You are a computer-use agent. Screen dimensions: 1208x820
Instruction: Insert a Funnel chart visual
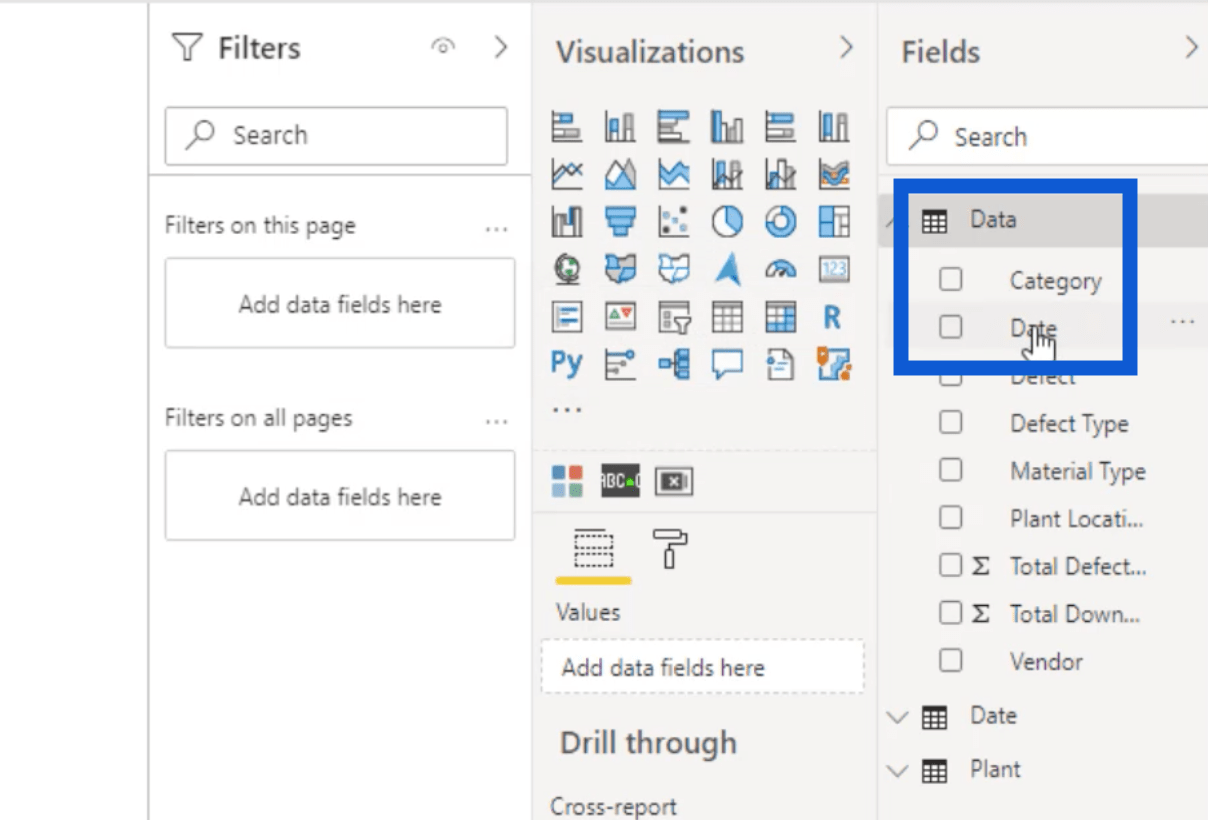click(x=620, y=221)
